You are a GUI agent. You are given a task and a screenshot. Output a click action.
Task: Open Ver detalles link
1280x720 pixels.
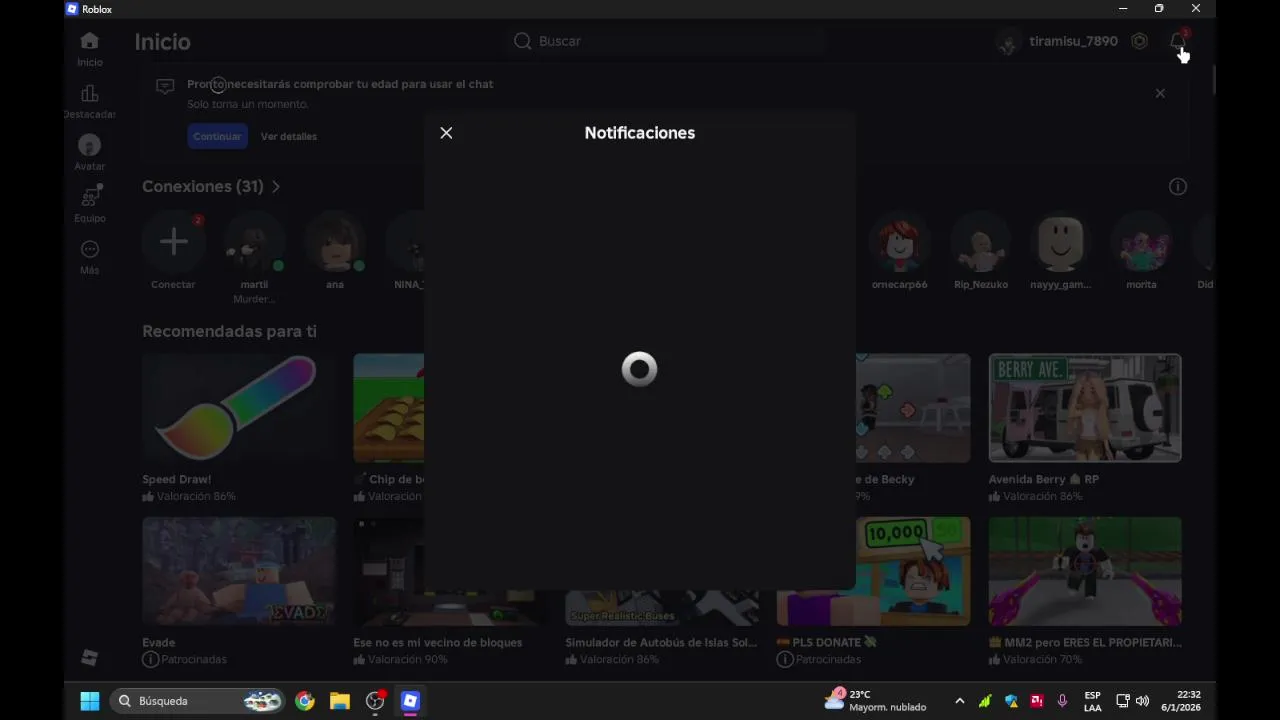tap(289, 136)
